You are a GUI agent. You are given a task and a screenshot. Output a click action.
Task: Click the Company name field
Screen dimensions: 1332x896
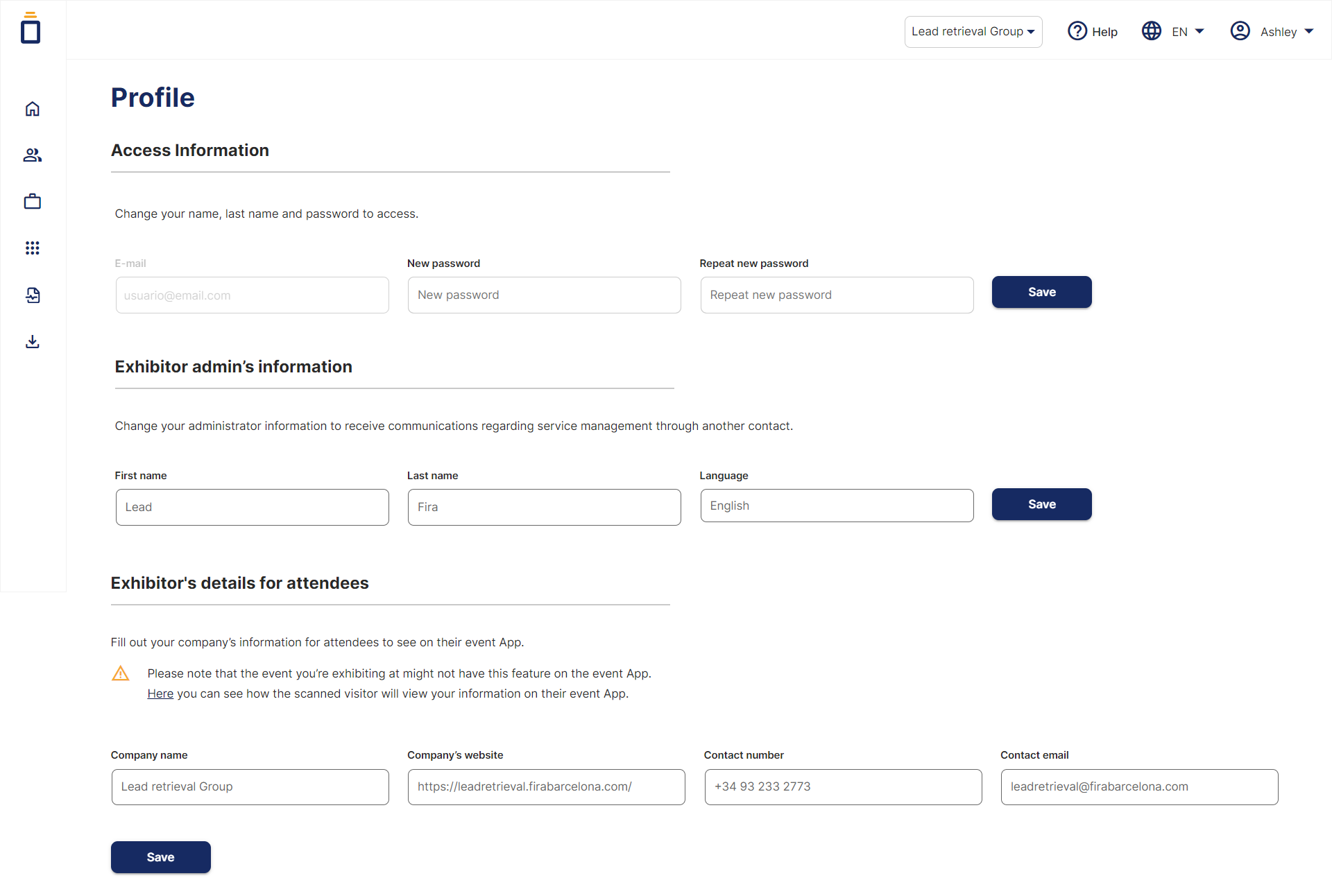click(x=250, y=787)
